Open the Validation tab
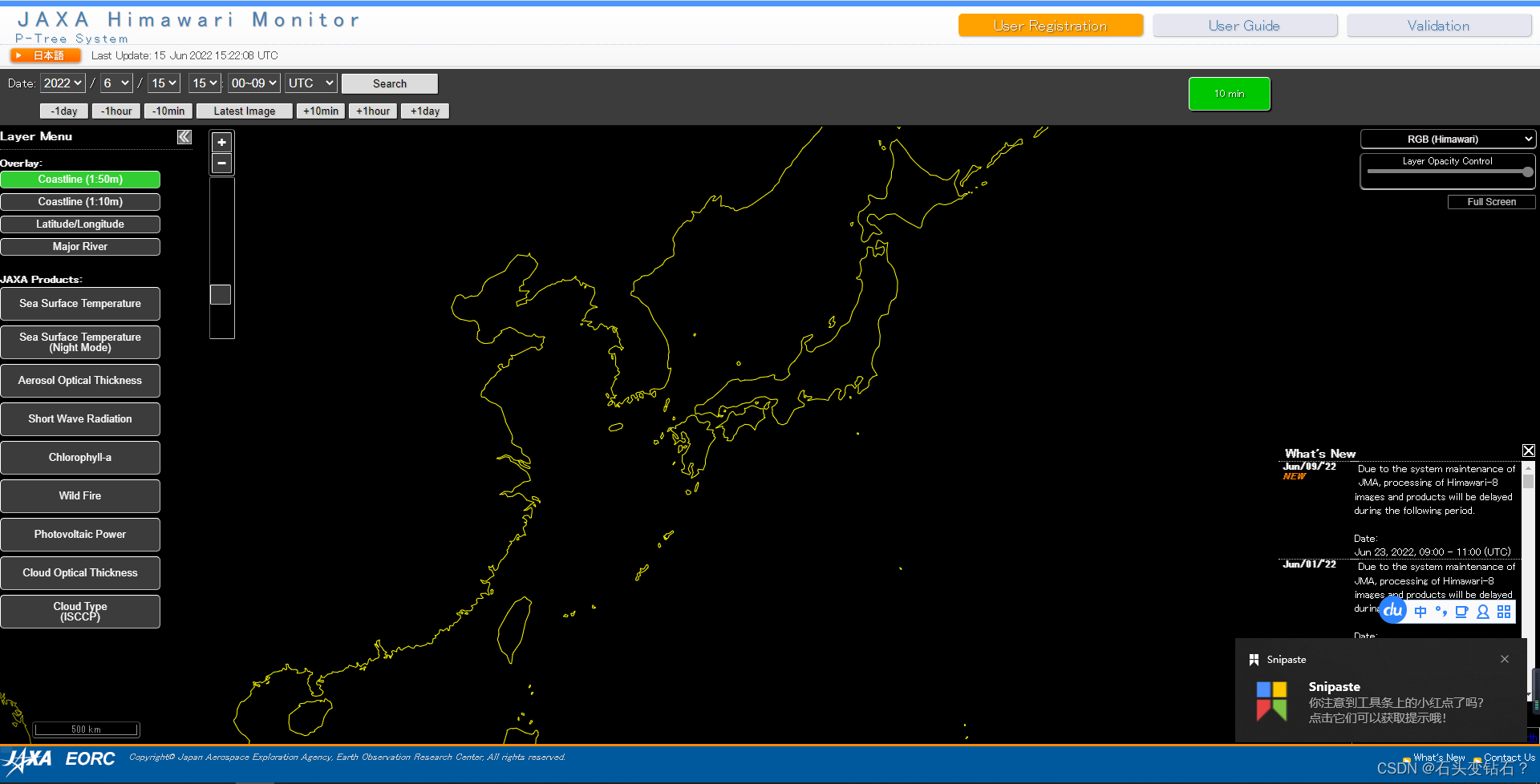 click(x=1439, y=26)
